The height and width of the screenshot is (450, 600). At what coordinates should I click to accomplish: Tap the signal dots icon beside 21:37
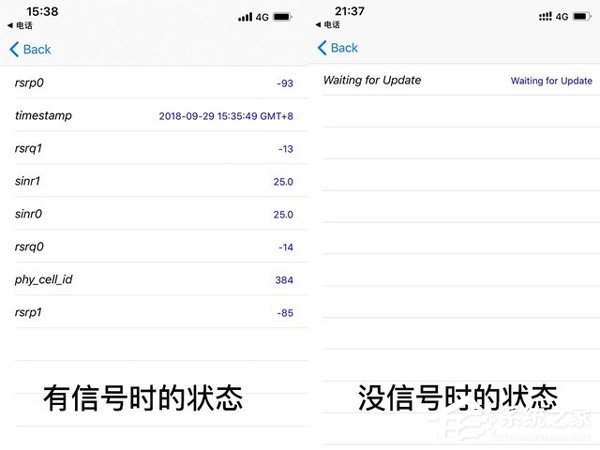[545, 16]
